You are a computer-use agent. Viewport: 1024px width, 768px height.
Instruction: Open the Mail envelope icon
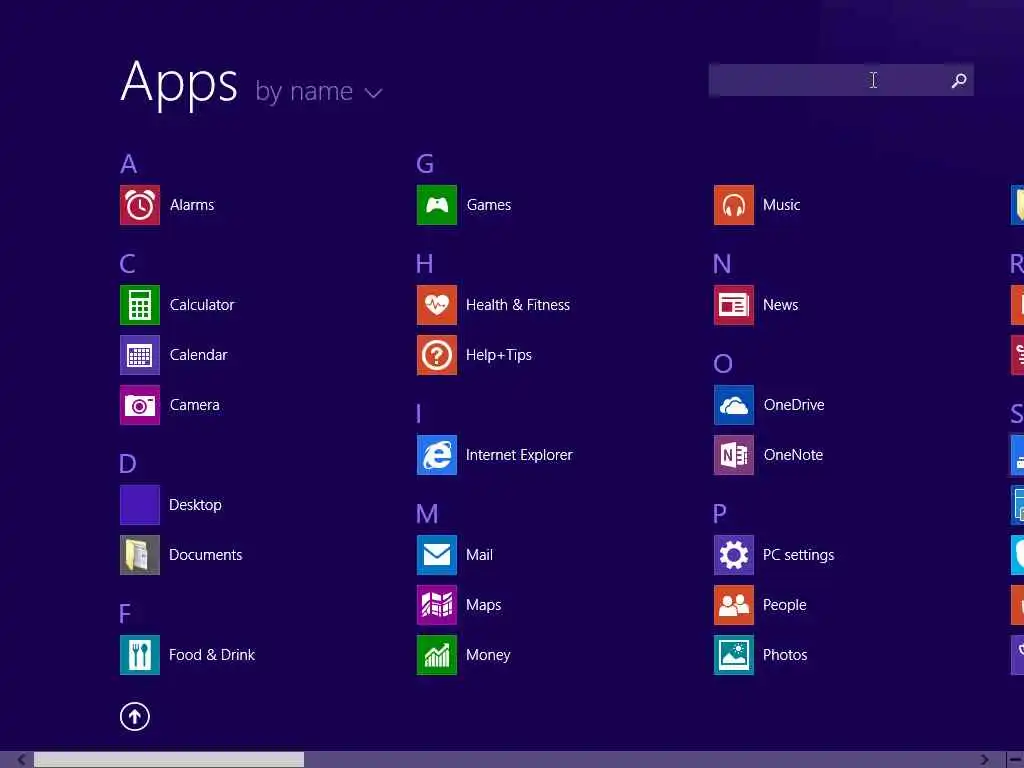pos(437,555)
